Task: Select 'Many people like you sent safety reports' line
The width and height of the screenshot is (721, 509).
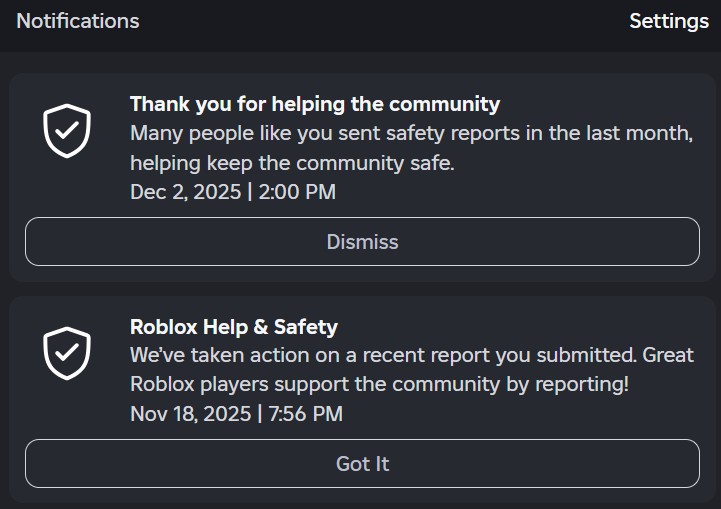Action: pos(411,133)
